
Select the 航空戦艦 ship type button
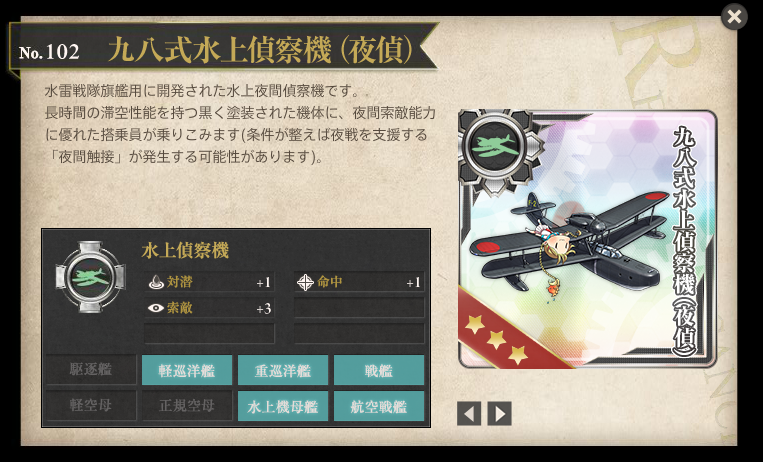pos(379,406)
